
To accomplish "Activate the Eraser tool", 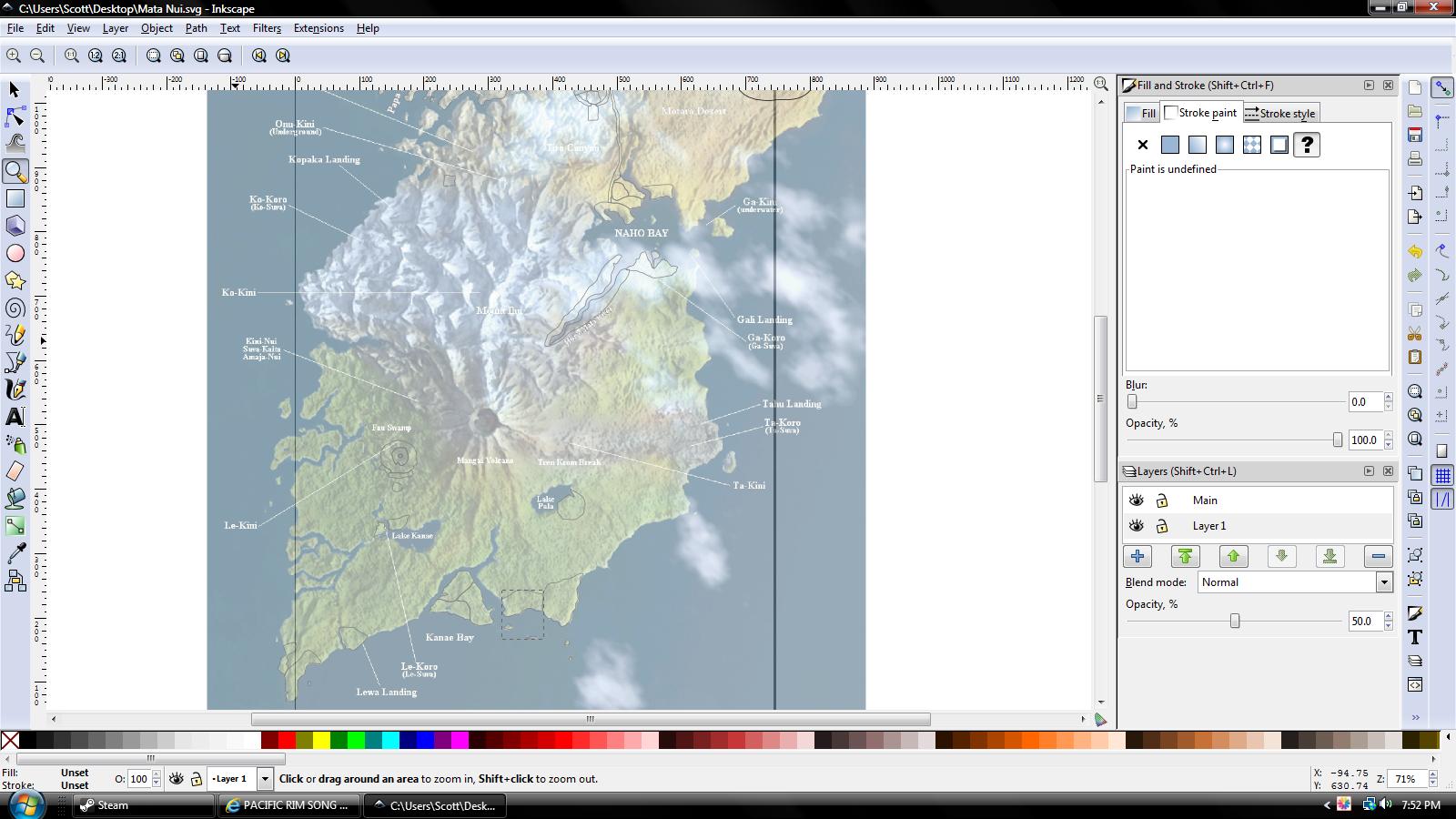I will [15, 471].
